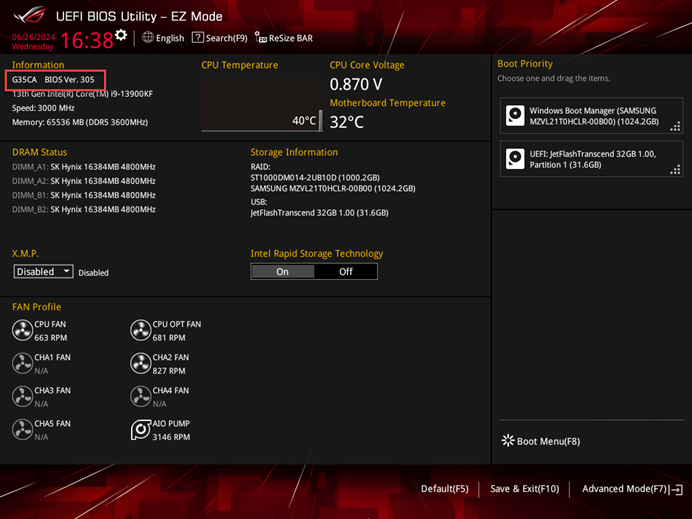
Task: Click the ReSize BAR icon
Action: point(260,38)
